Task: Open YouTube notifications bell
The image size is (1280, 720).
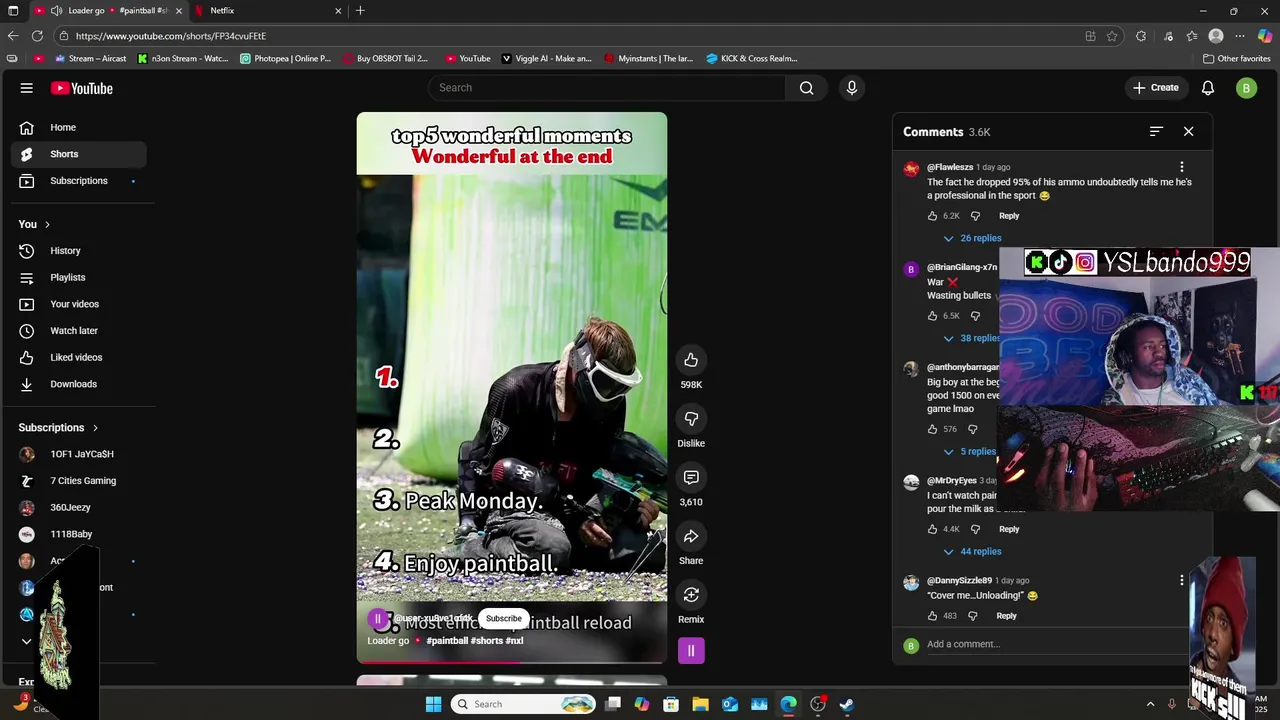Action: [1208, 88]
